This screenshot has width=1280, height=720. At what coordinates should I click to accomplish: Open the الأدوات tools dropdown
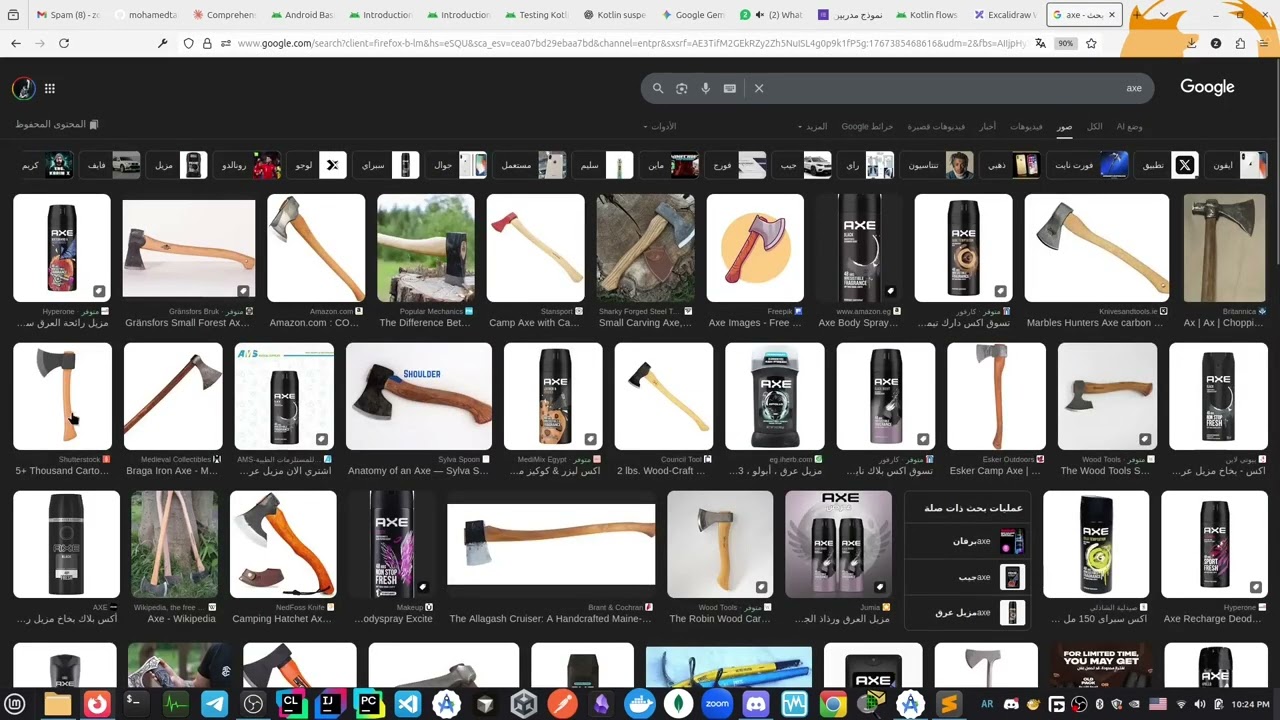(x=660, y=126)
